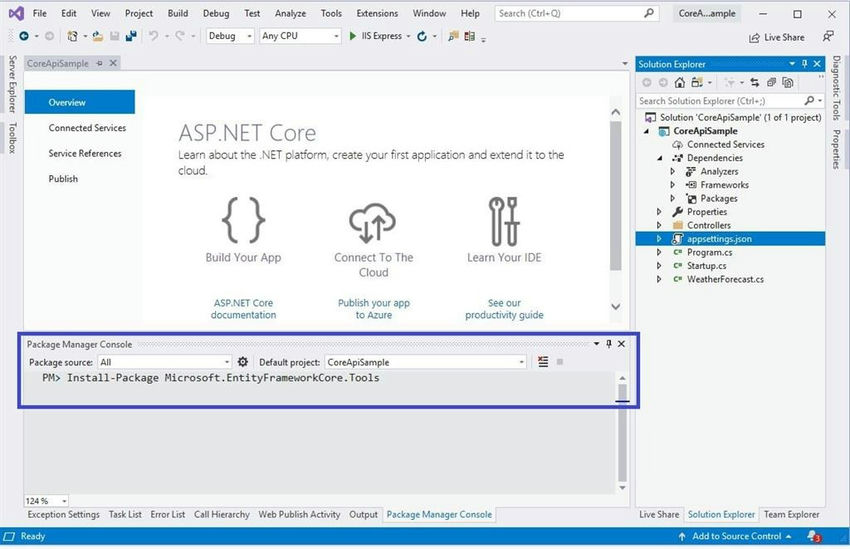The image size is (850, 549).
Task: Toggle auto-hide pin on Solution Explorer
Action: [x=804, y=64]
